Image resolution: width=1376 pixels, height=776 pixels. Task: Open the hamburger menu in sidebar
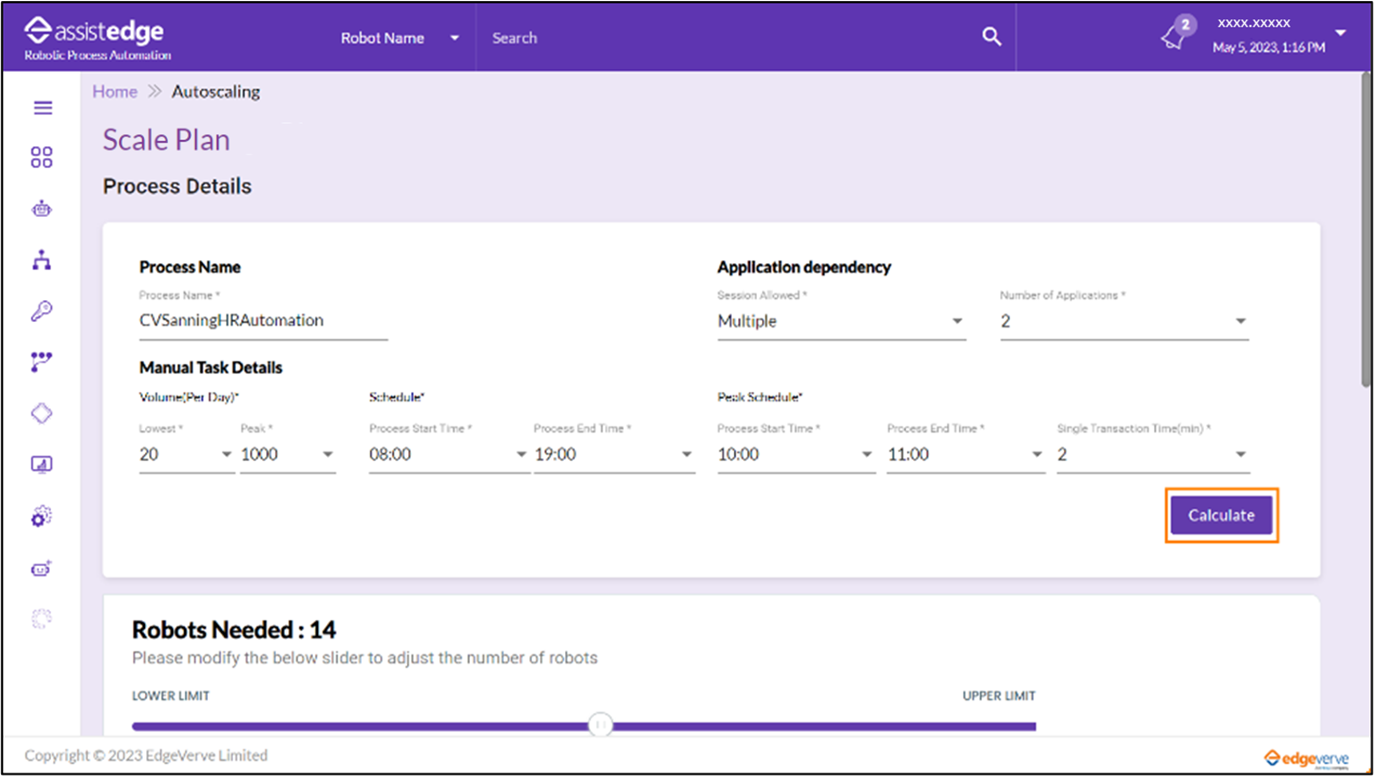tap(42, 108)
